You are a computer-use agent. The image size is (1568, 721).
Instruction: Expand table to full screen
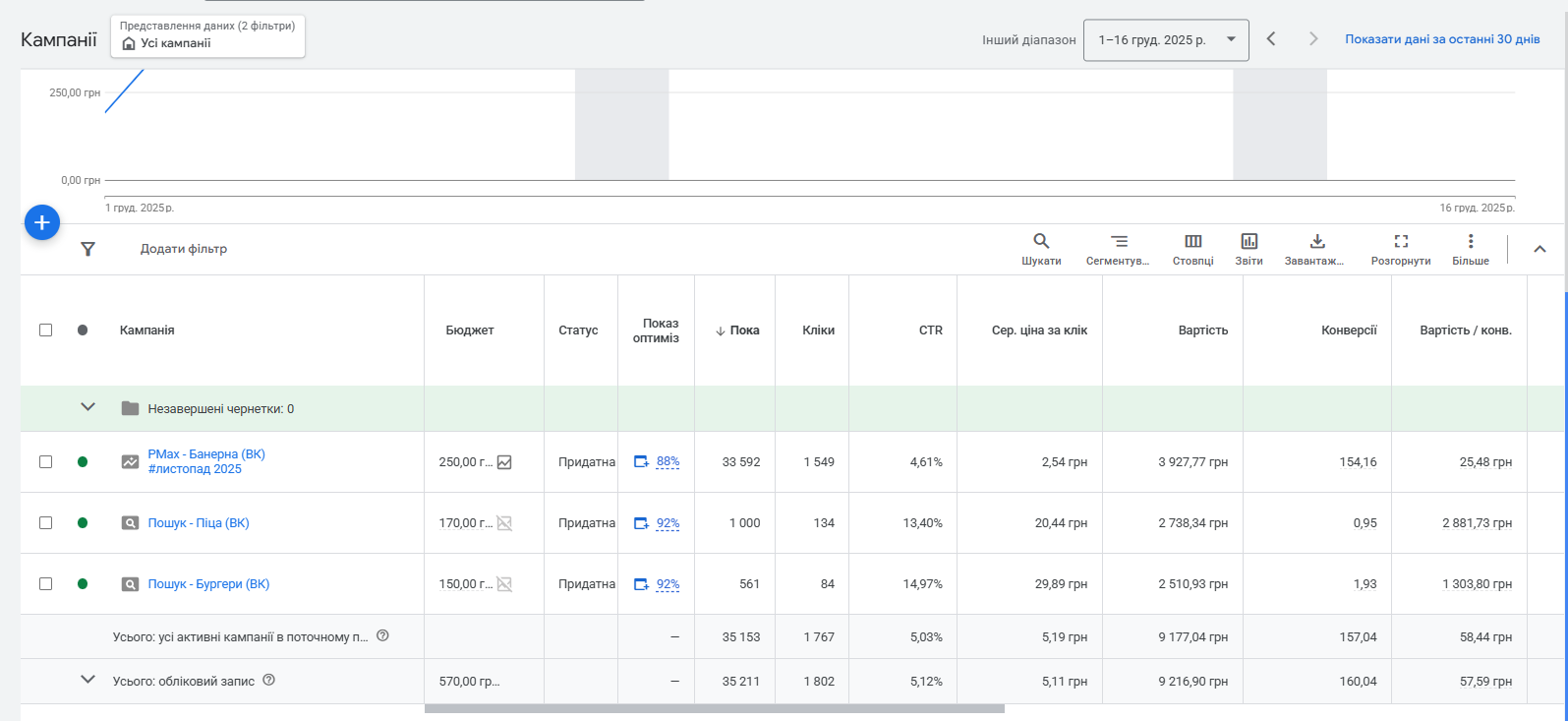pos(1401,242)
